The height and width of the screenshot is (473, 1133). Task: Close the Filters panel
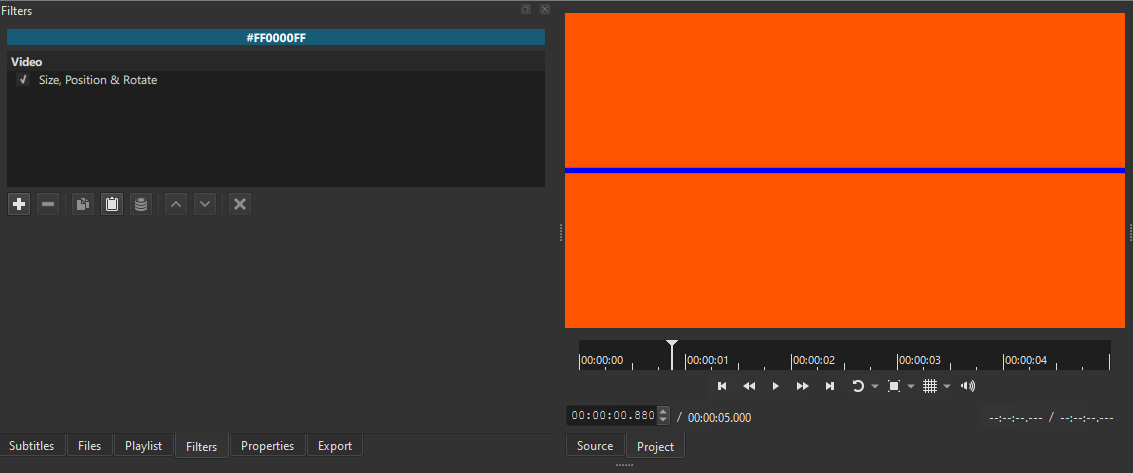(x=545, y=9)
